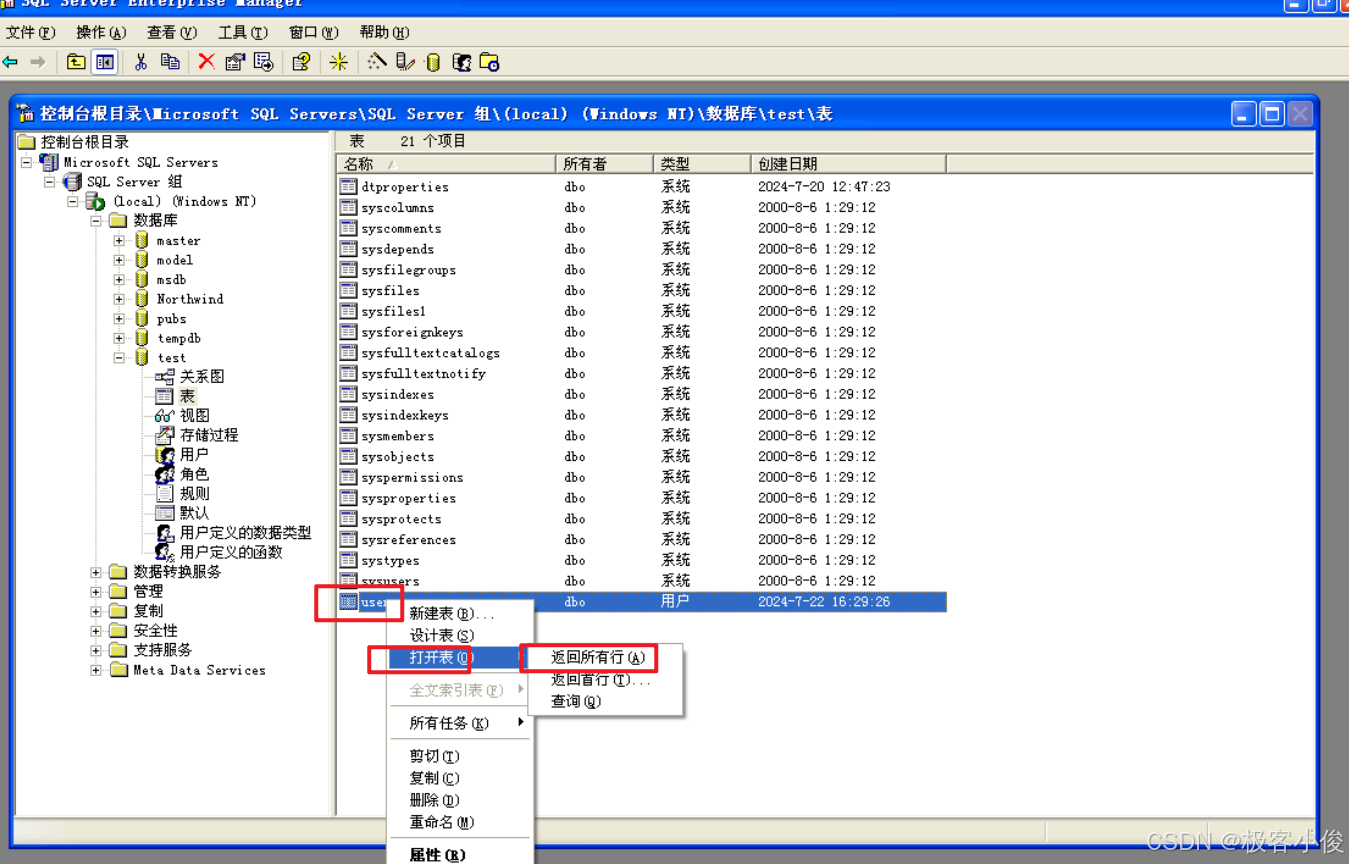Image resolution: width=1349 pixels, height=864 pixels.
Task: Expand the model database node
Action: click(x=119, y=260)
